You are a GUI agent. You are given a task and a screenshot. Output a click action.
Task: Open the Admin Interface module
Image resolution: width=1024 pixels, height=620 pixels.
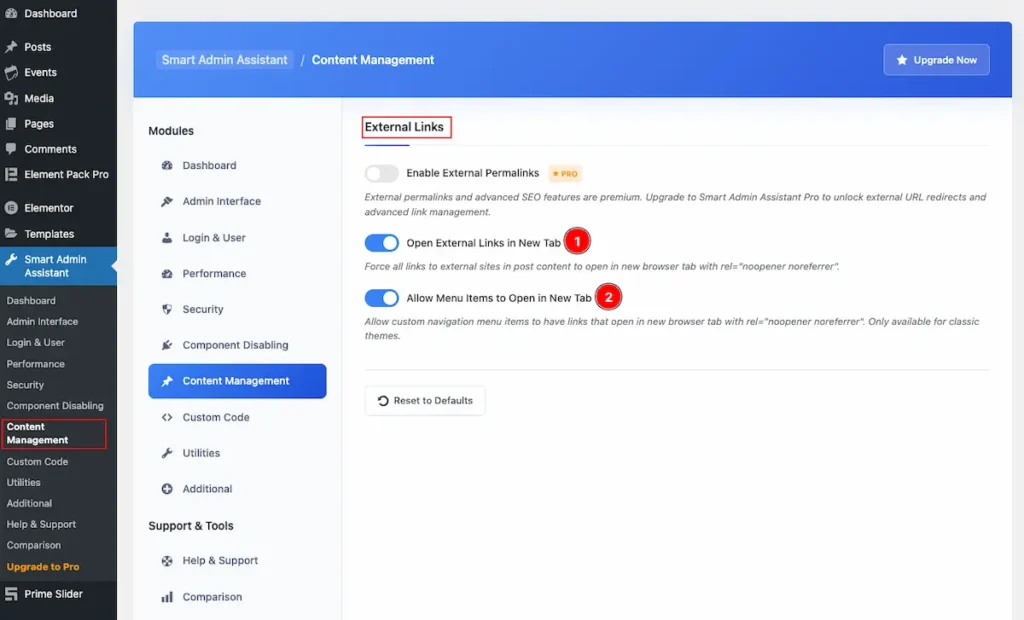click(x=237, y=201)
